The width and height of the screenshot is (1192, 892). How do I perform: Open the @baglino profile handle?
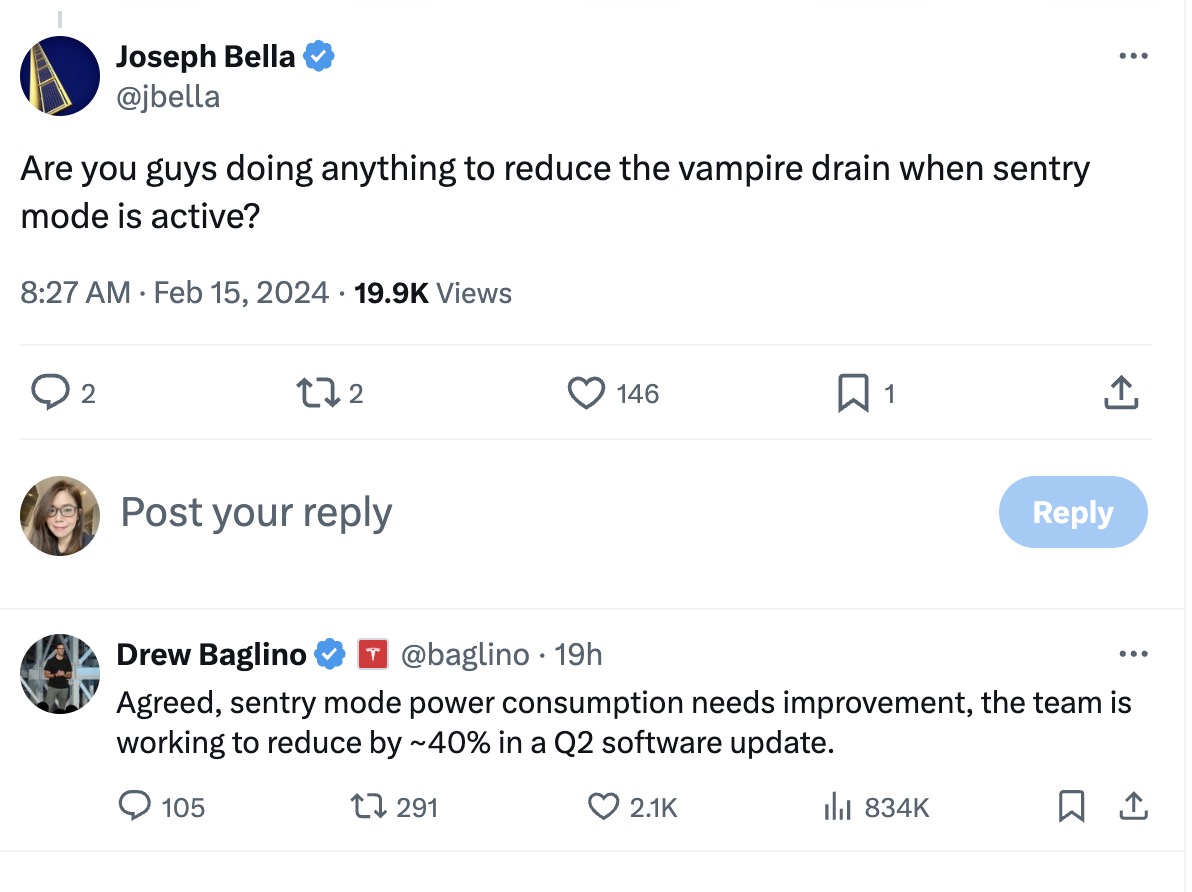point(465,655)
